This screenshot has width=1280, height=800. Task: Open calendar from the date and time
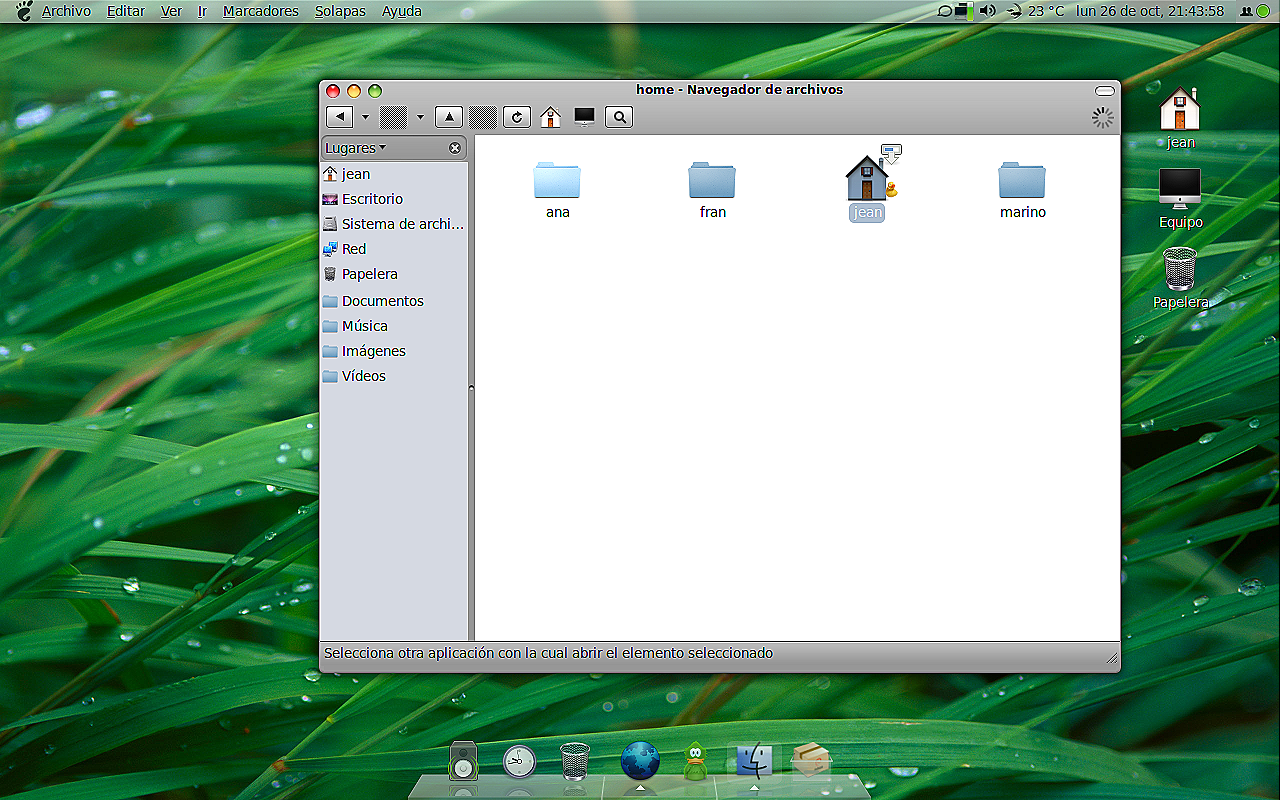(1150, 11)
